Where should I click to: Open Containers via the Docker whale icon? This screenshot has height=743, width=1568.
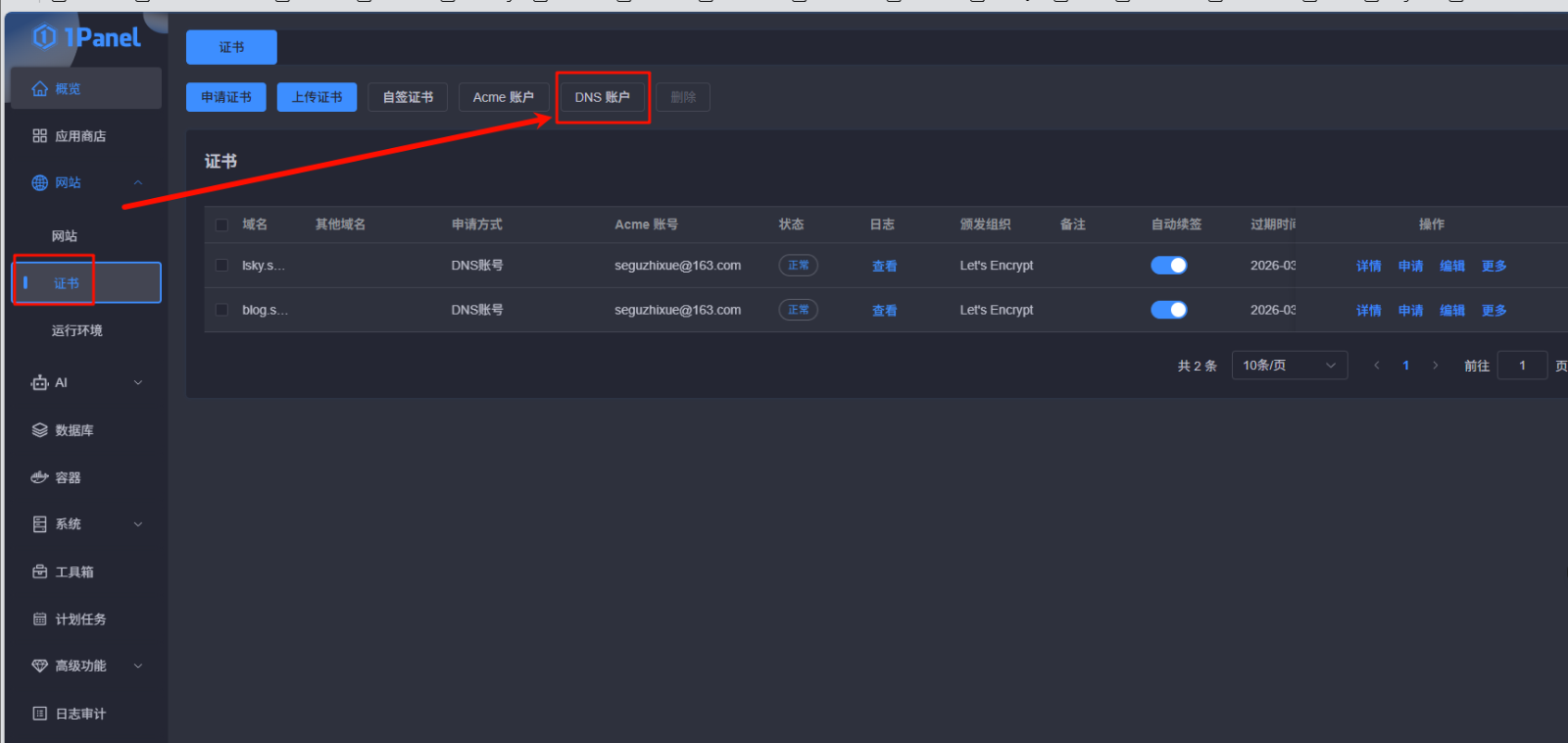click(40, 477)
